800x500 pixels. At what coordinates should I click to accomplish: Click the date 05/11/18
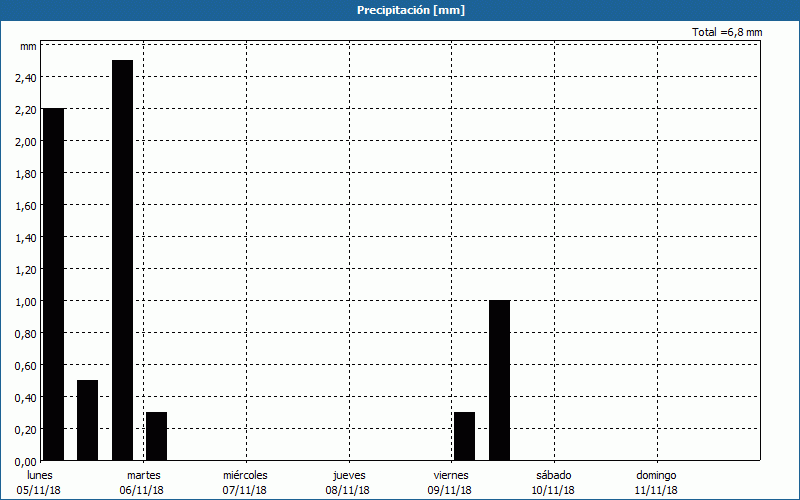pyautogui.click(x=39, y=490)
